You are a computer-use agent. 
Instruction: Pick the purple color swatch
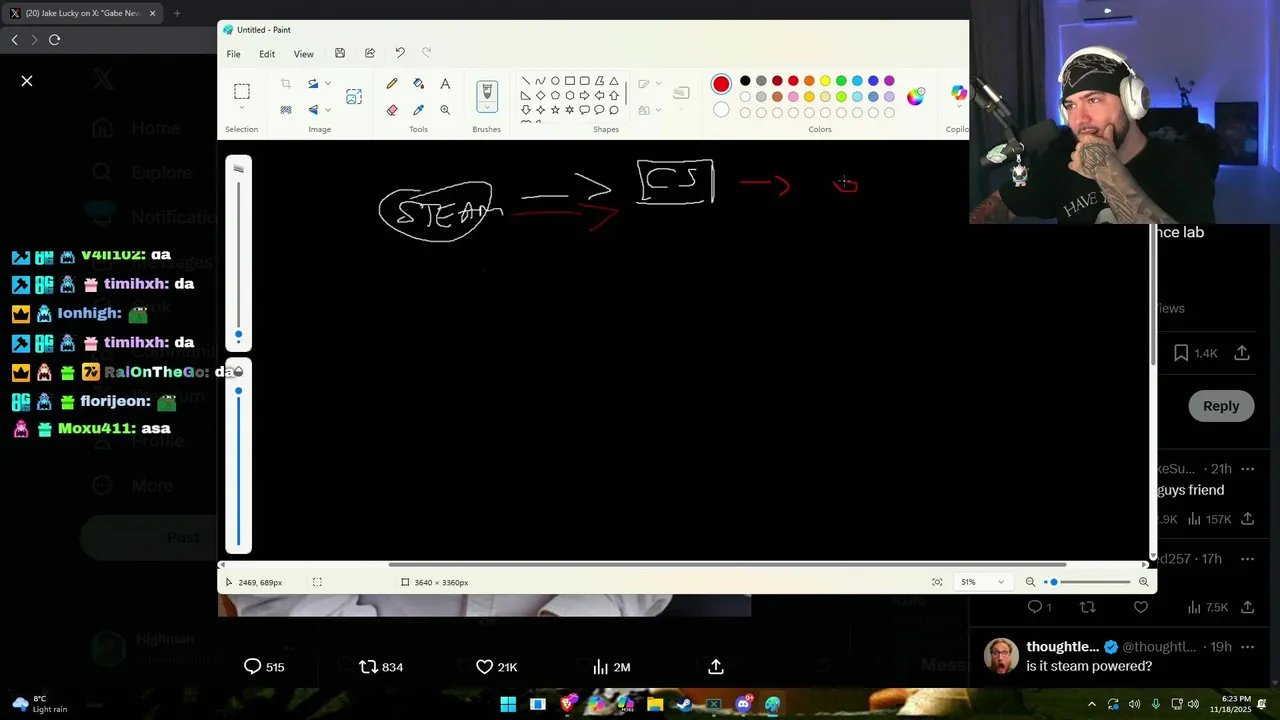coord(889,81)
